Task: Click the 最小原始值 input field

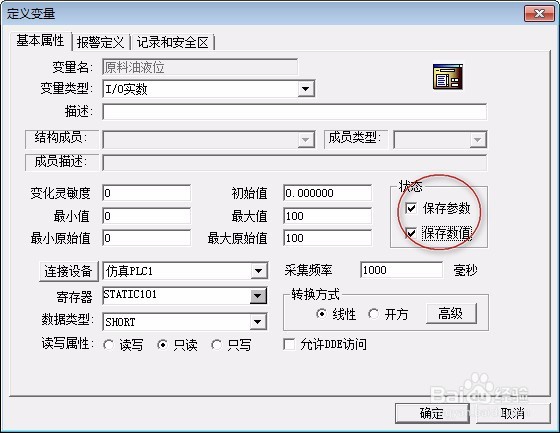Action: (x=146, y=238)
